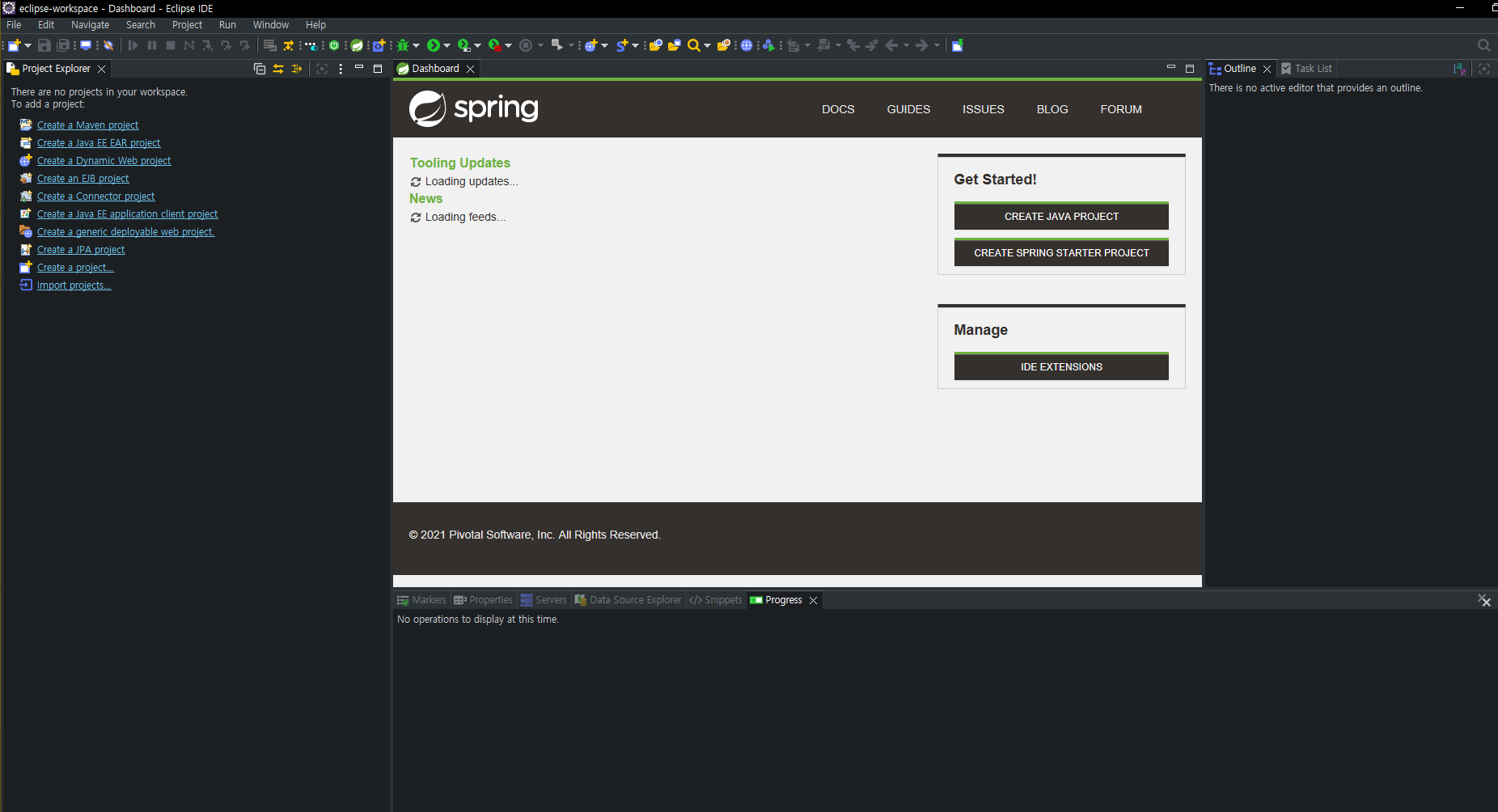Image resolution: width=1498 pixels, height=812 pixels.
Task: Click the Spring logo in Dashboard
Action: pos(473,108)
